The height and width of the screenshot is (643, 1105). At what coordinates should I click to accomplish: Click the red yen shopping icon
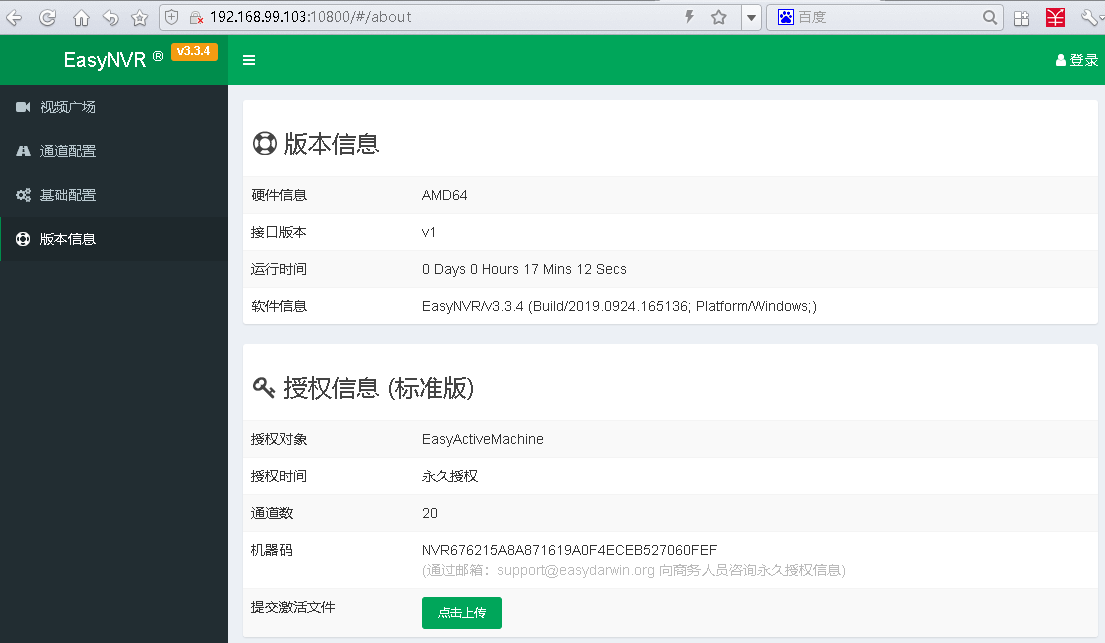tap(1055, 17)
